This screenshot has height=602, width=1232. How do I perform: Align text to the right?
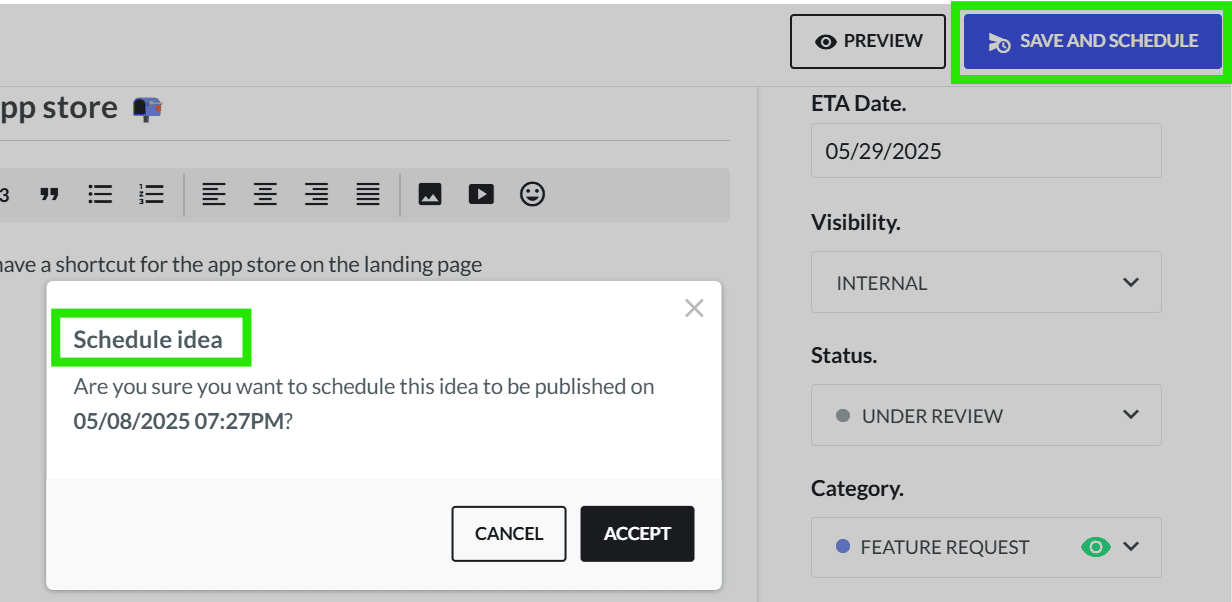[x=316, y=194]
